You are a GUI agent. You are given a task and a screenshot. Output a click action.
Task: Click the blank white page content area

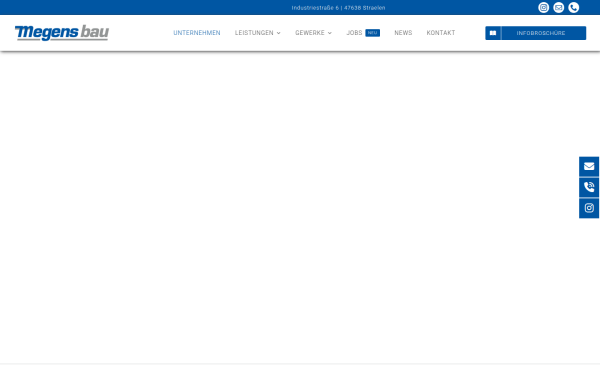point(291,207)
